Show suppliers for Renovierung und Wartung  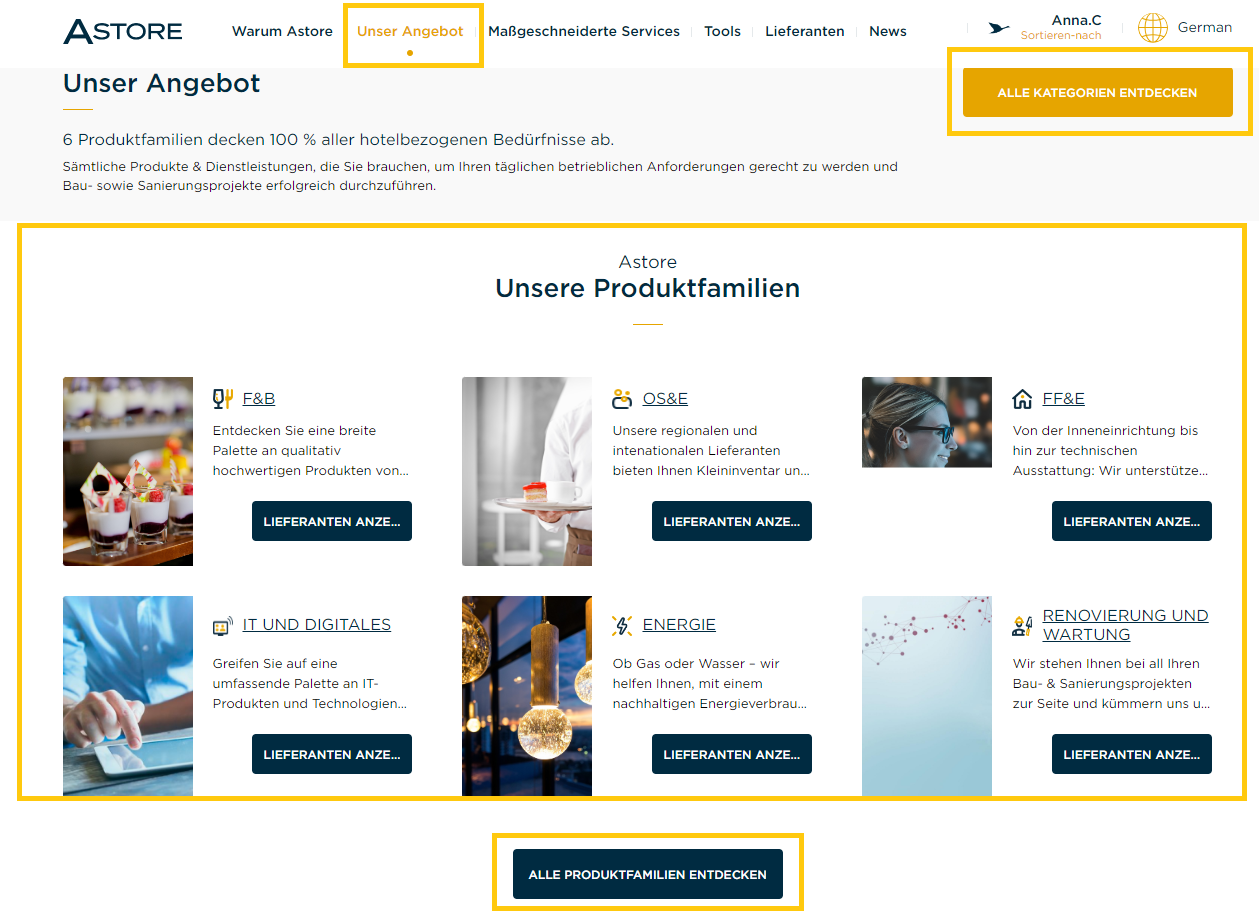click(1132, 754)
